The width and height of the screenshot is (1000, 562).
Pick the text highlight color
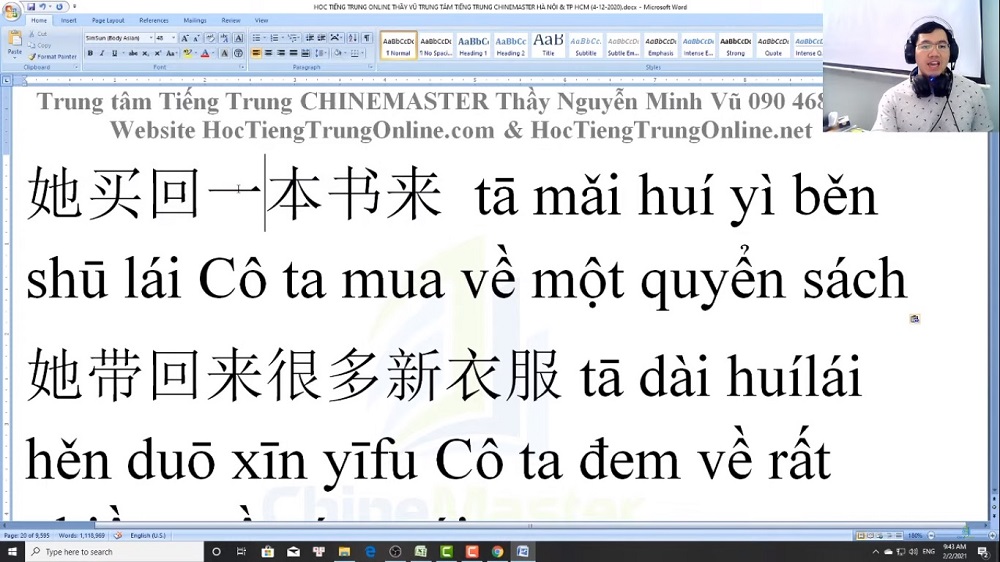point(188,53)
